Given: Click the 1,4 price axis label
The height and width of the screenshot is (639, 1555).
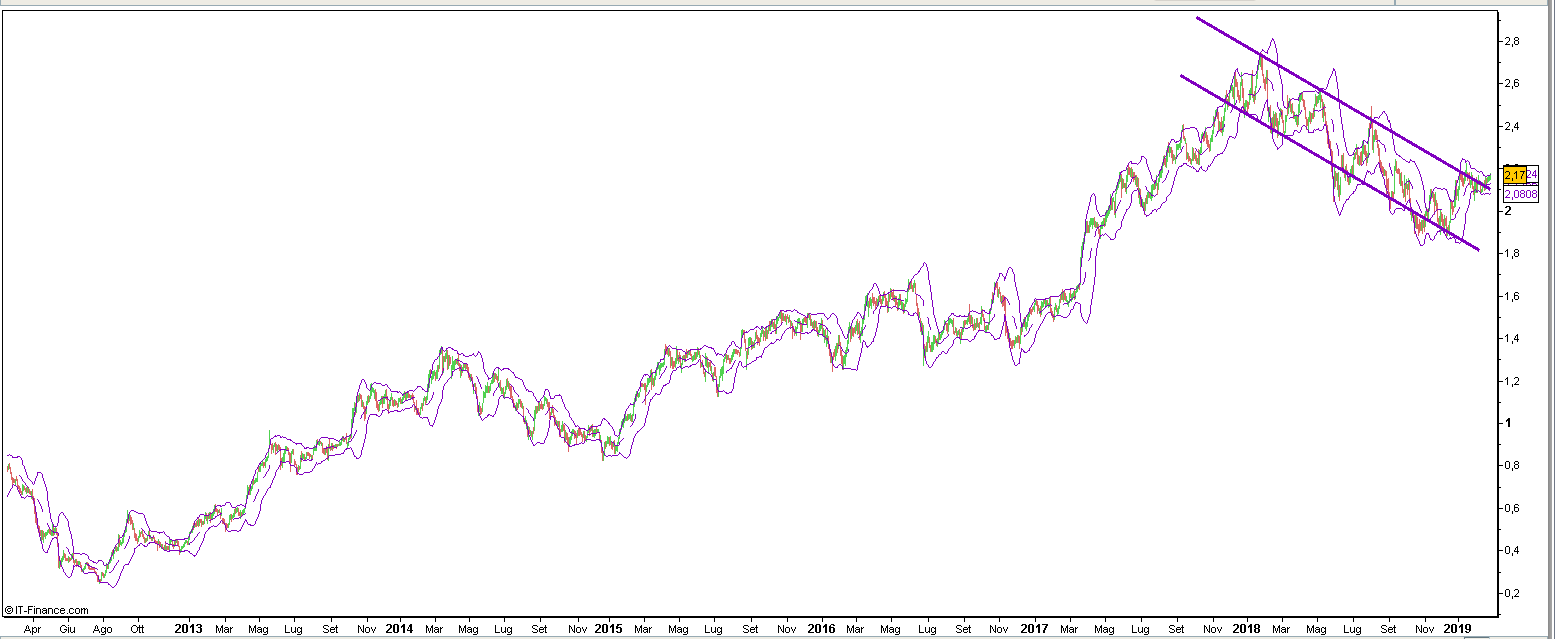Looking at the screenshot, I should coord(1512,338).
